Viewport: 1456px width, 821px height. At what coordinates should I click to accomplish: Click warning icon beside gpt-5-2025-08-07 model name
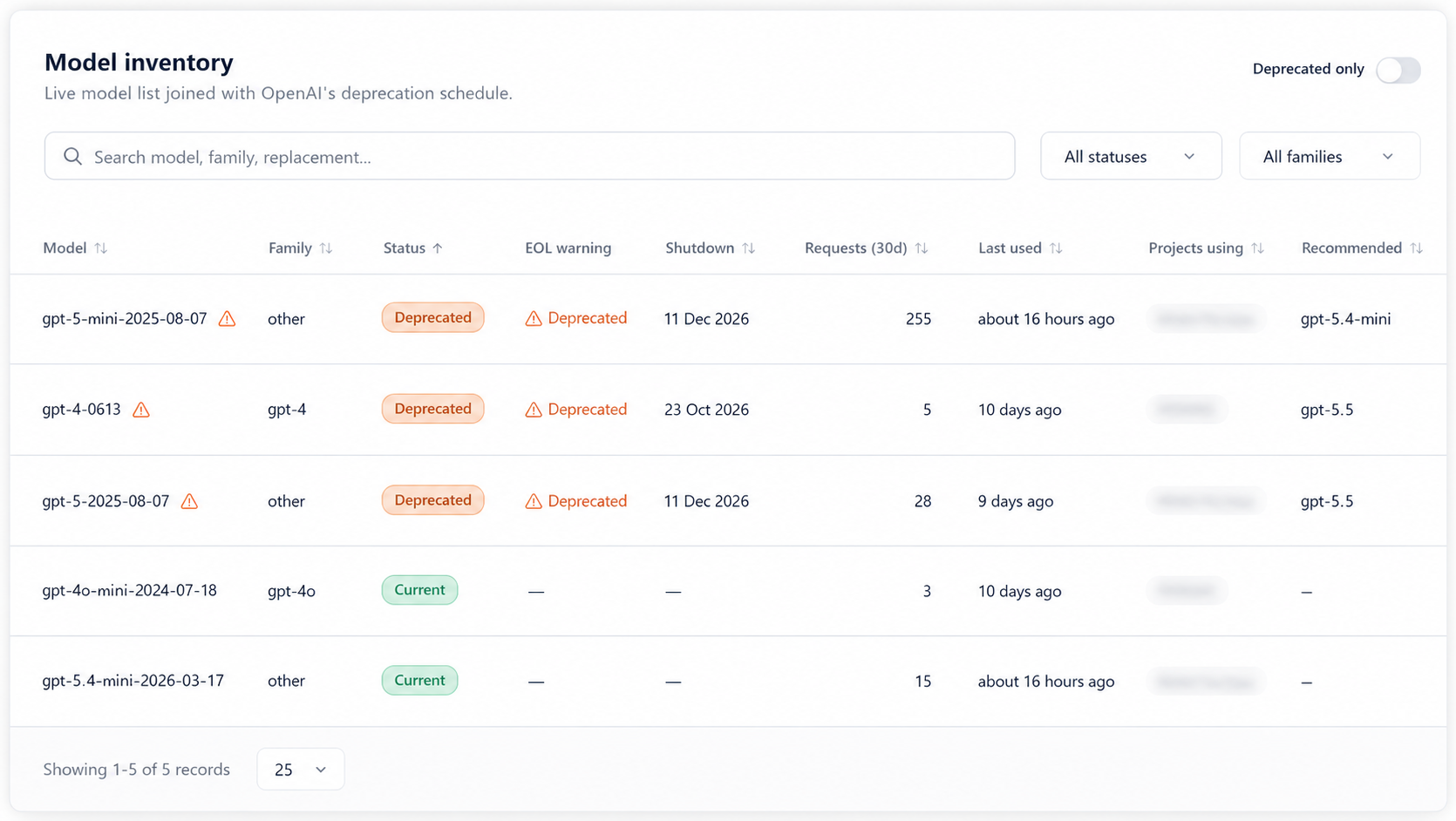pyautogui.click(x=189, y=501)
